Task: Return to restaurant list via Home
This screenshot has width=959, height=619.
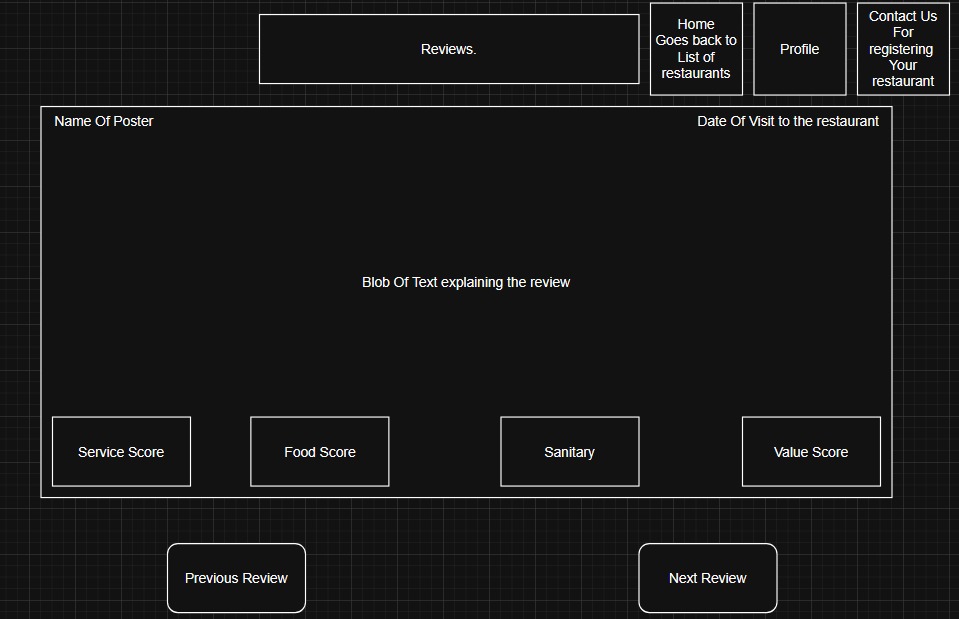Action: 696,48
